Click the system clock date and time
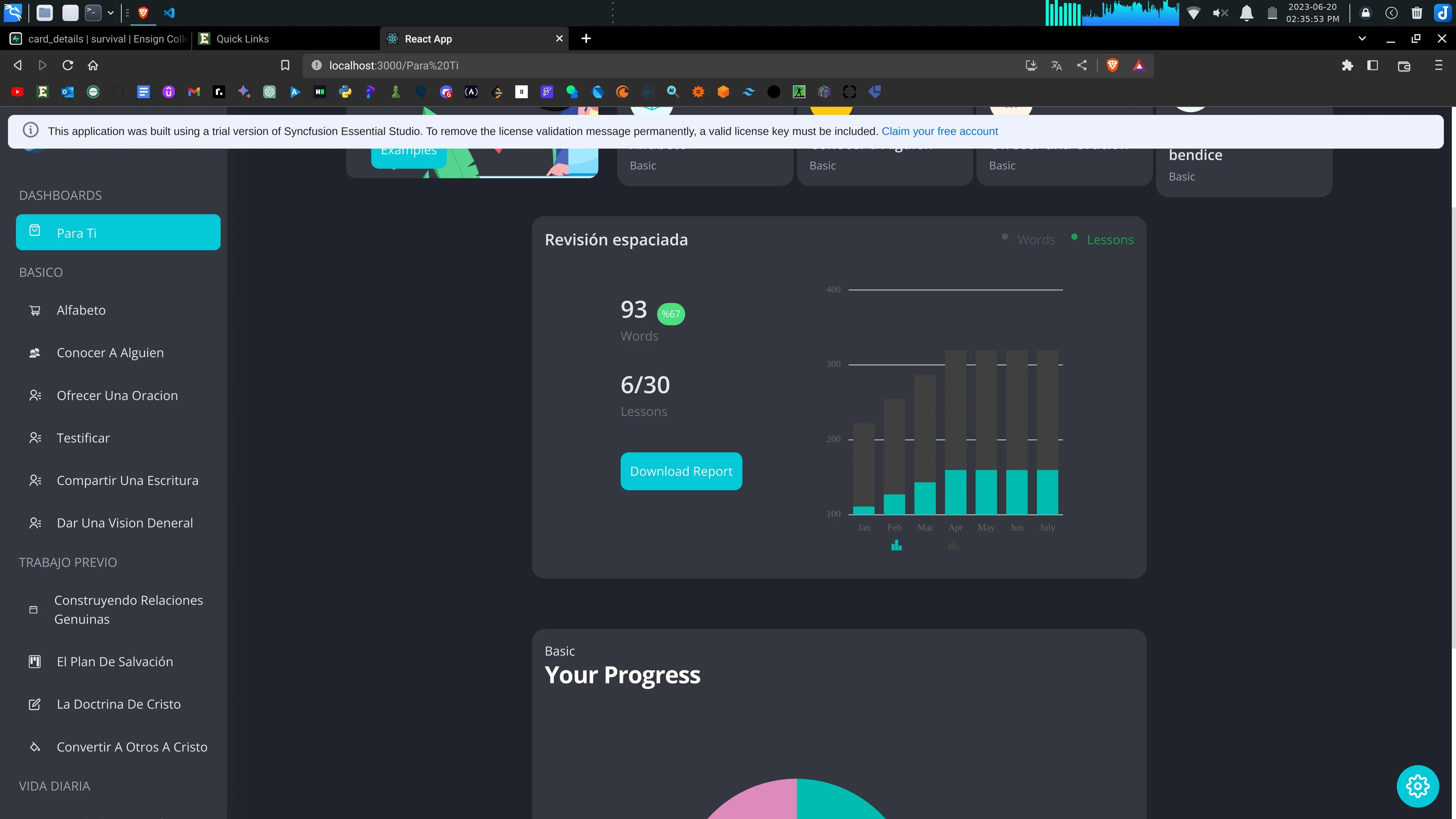 1312,13
